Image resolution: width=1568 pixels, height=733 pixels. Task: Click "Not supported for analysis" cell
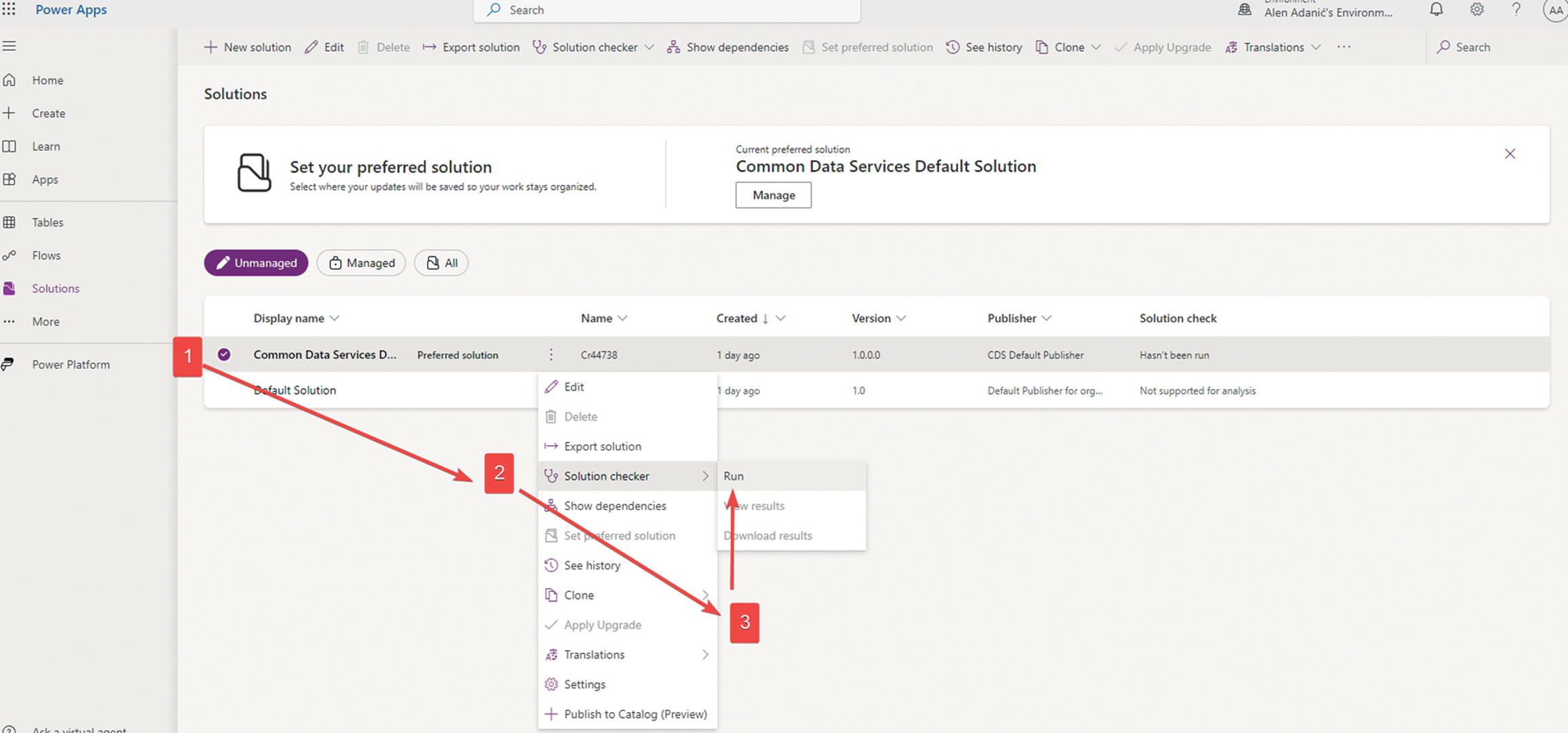tap(1197, 391)
